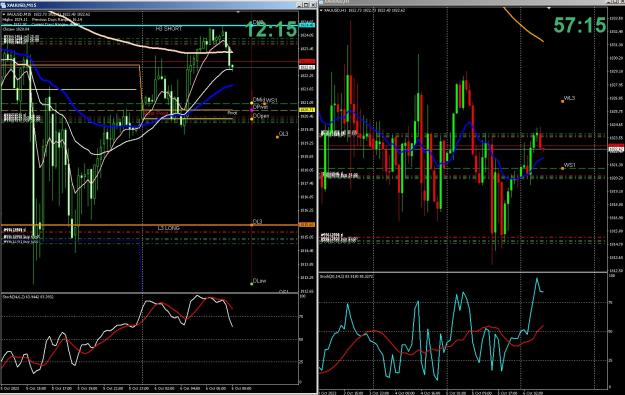Click current bid price tag on H1 scale
Image resolution: width=625 pixels, height=395 pixels.
click(x=616, y=149)
